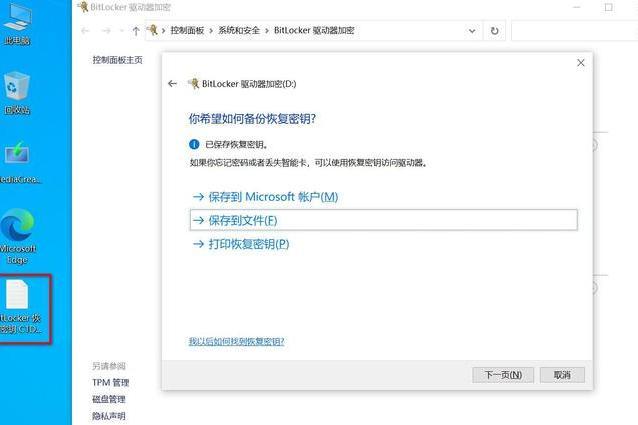
Task: Open recent locations dropdown arrow
Action: point(121,31)
